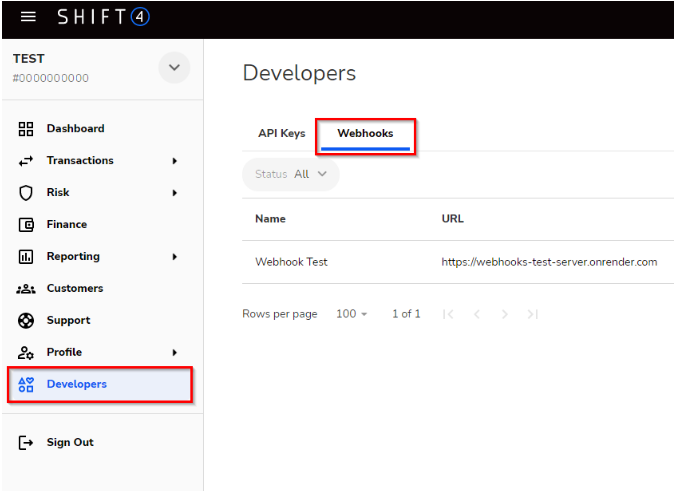Open the Webhook Test row
The image size is (679, 491).
click(x=291, y=262)
